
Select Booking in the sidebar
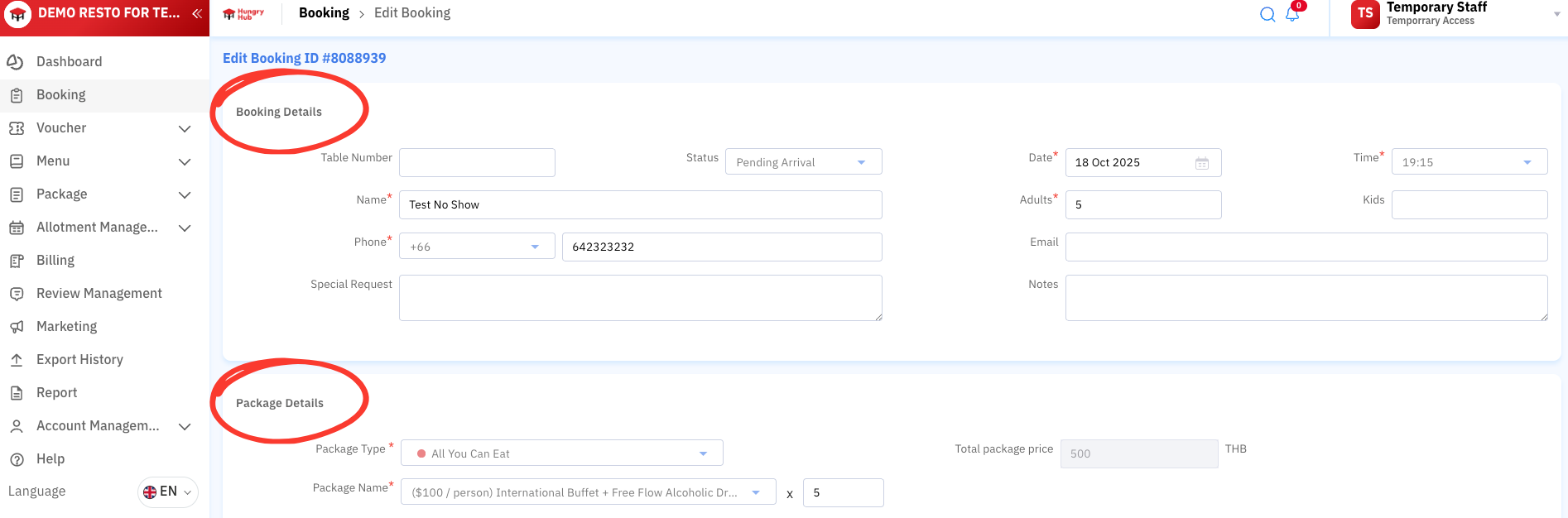coord(104,95)
